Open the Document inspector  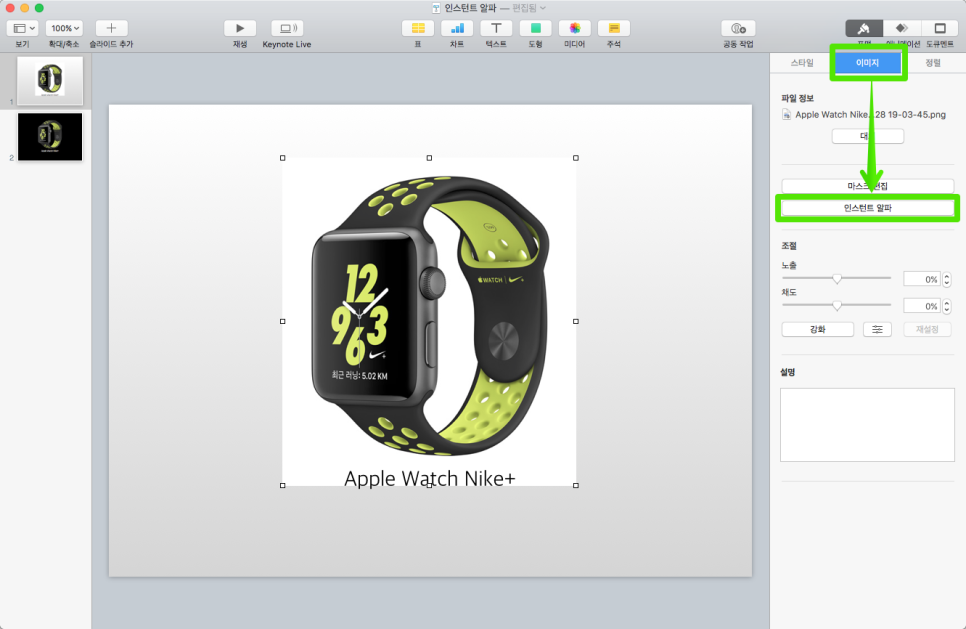940,28
